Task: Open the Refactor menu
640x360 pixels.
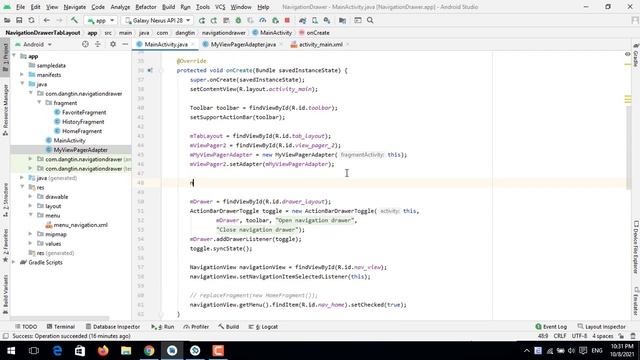Action: click(x=146, y=7)
